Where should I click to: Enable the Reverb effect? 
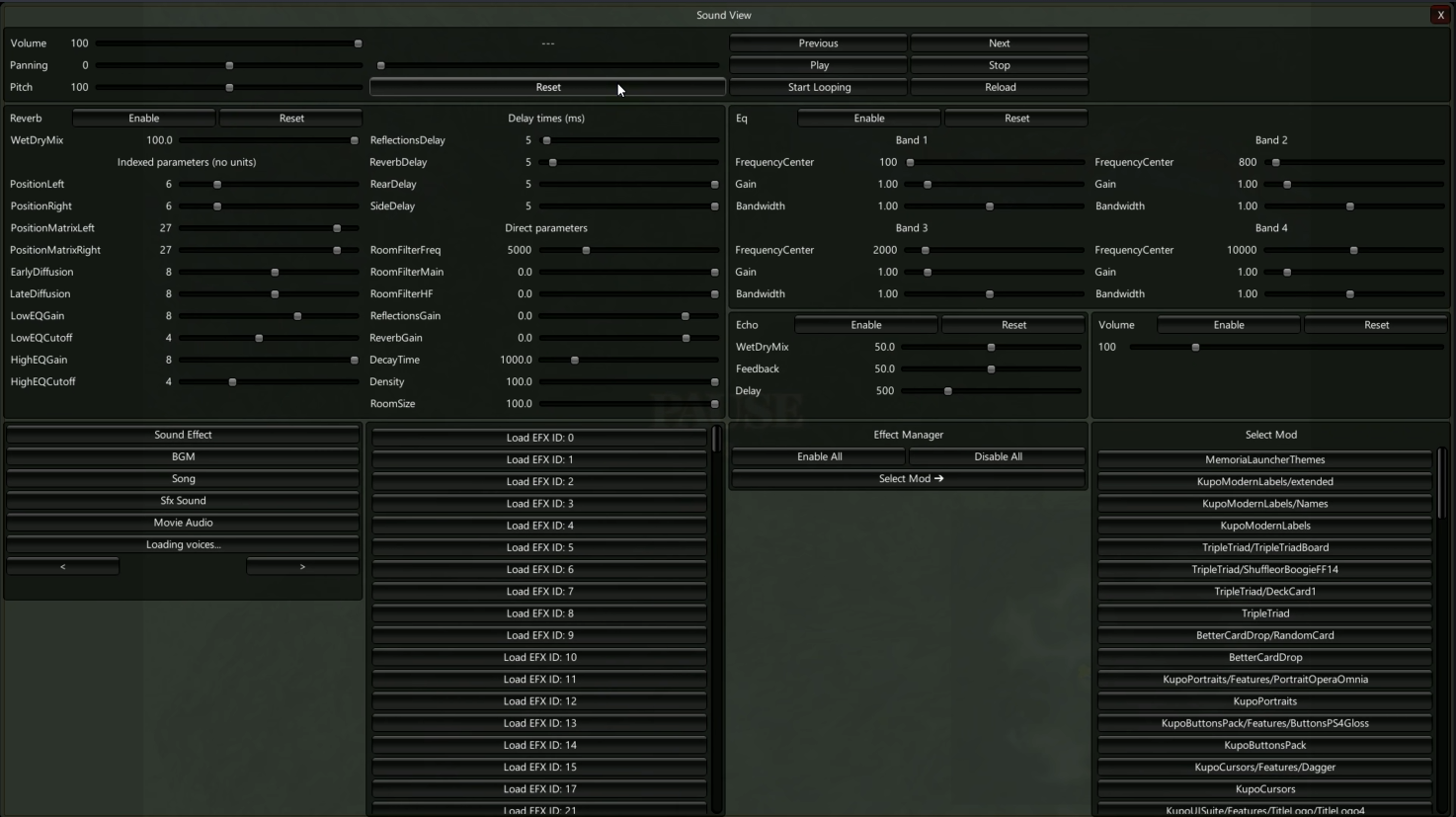143,119
